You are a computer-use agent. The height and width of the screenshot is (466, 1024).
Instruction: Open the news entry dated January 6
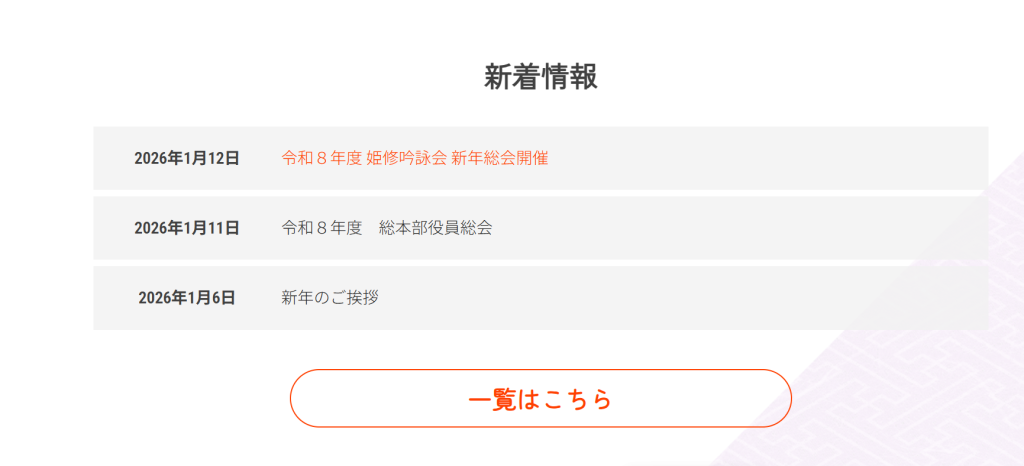[x=330, y=298]
